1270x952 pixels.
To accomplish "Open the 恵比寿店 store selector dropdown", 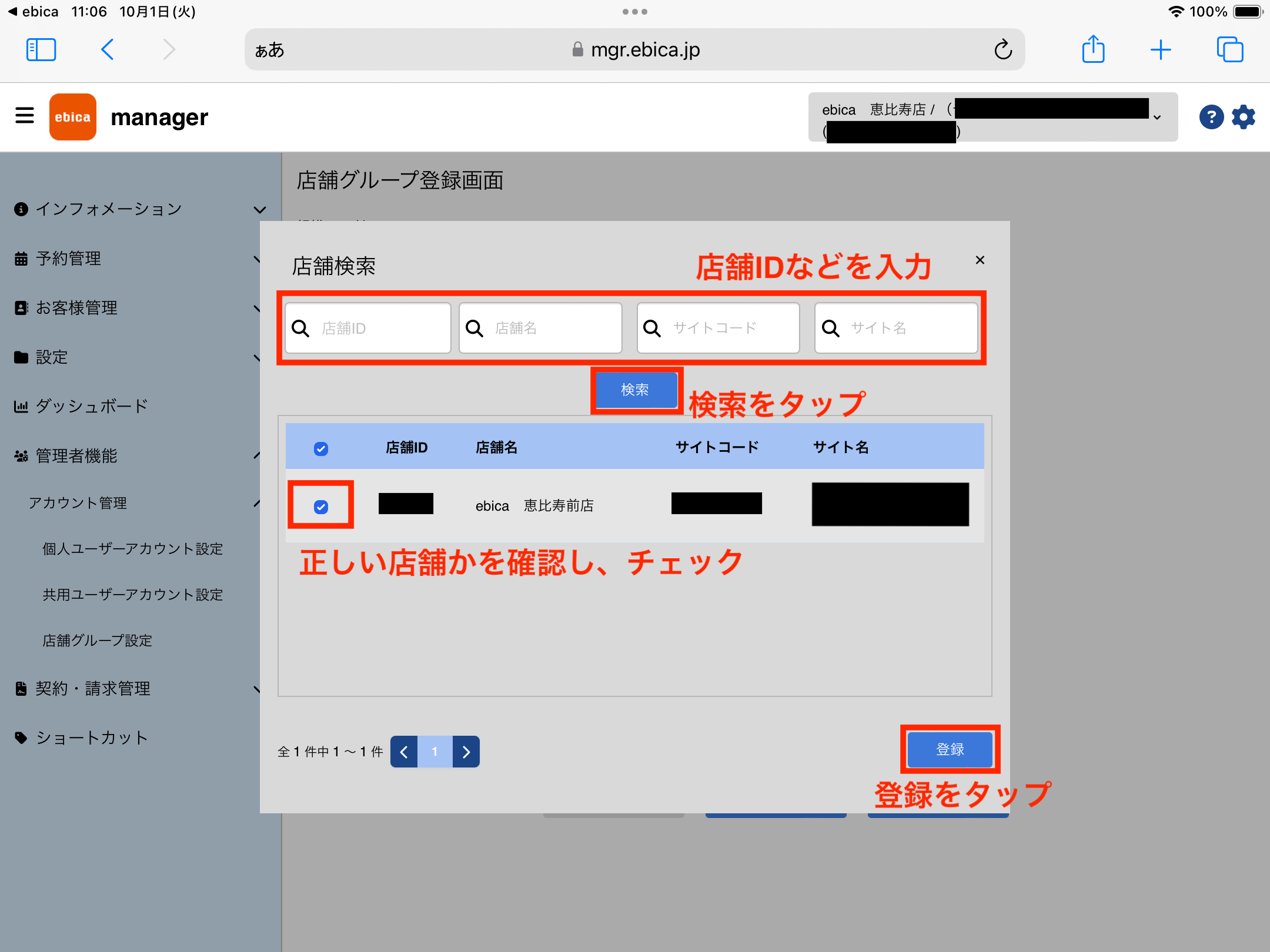I will pos(993,117).
